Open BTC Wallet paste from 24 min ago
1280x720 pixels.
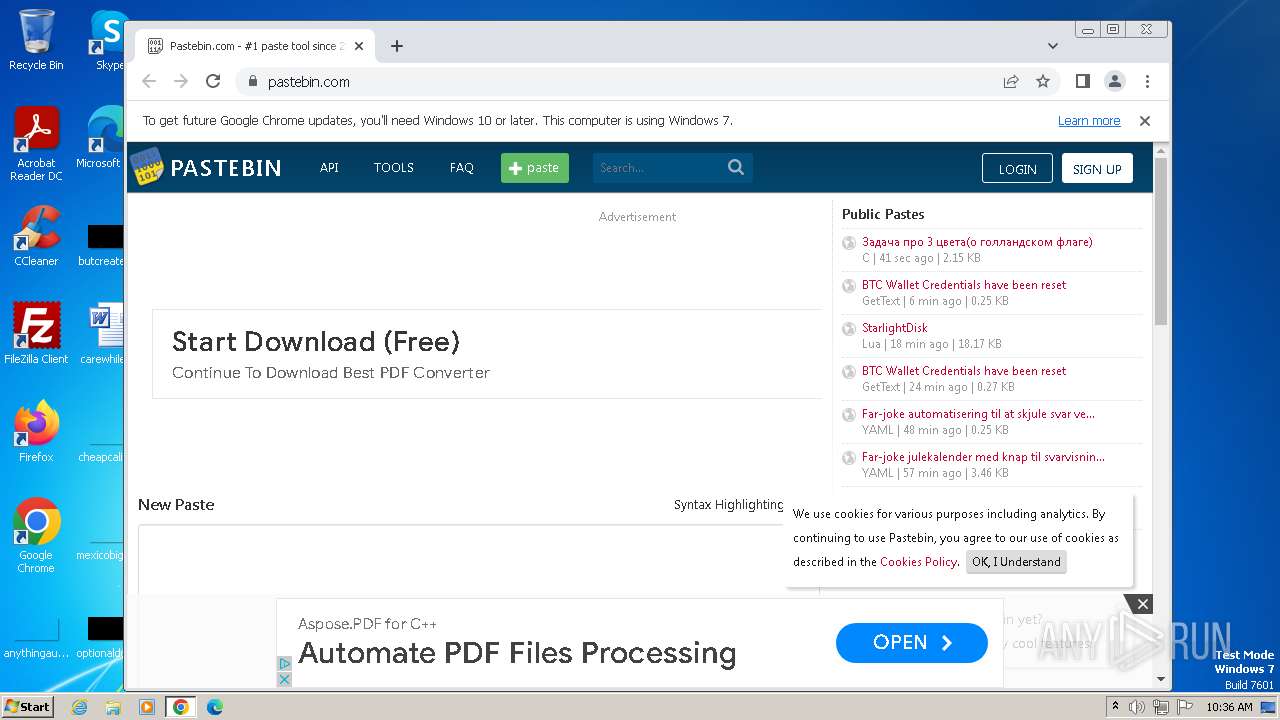[x=964, y=371]
